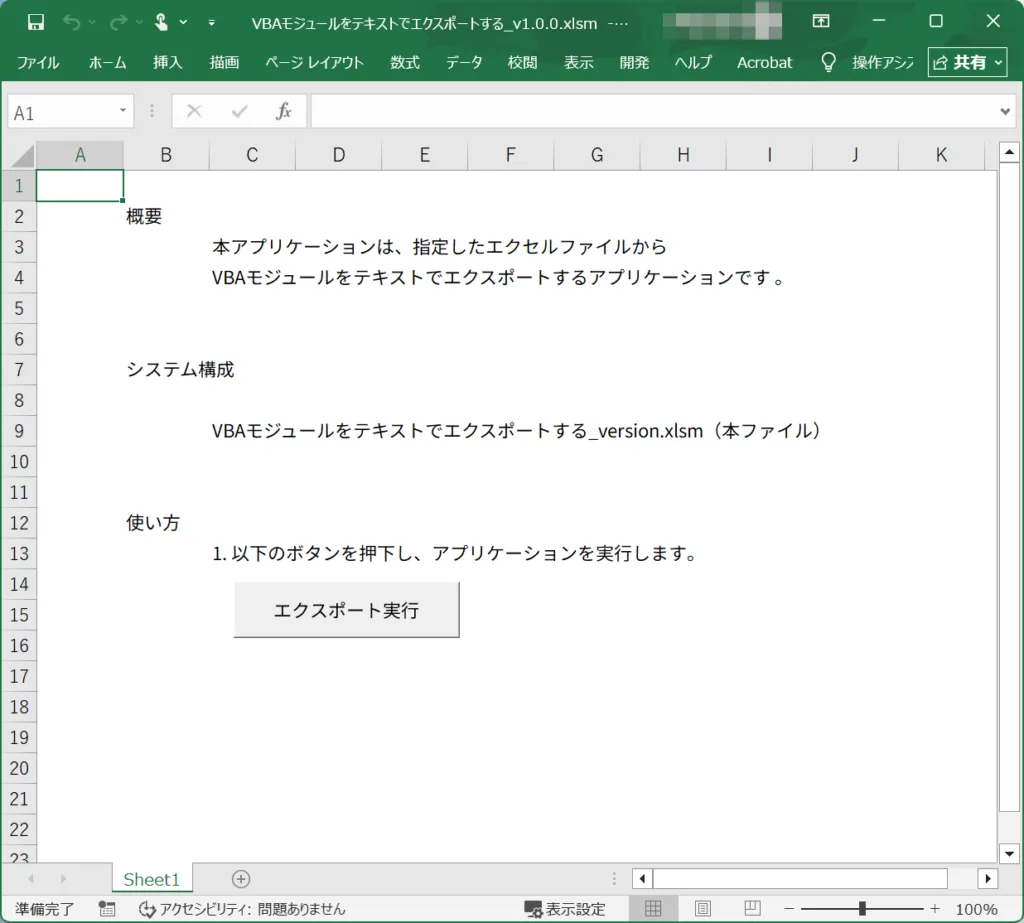Expand the Name Box dropdown arrow
Screen dimensions: 1024x923
click(123, 111)
